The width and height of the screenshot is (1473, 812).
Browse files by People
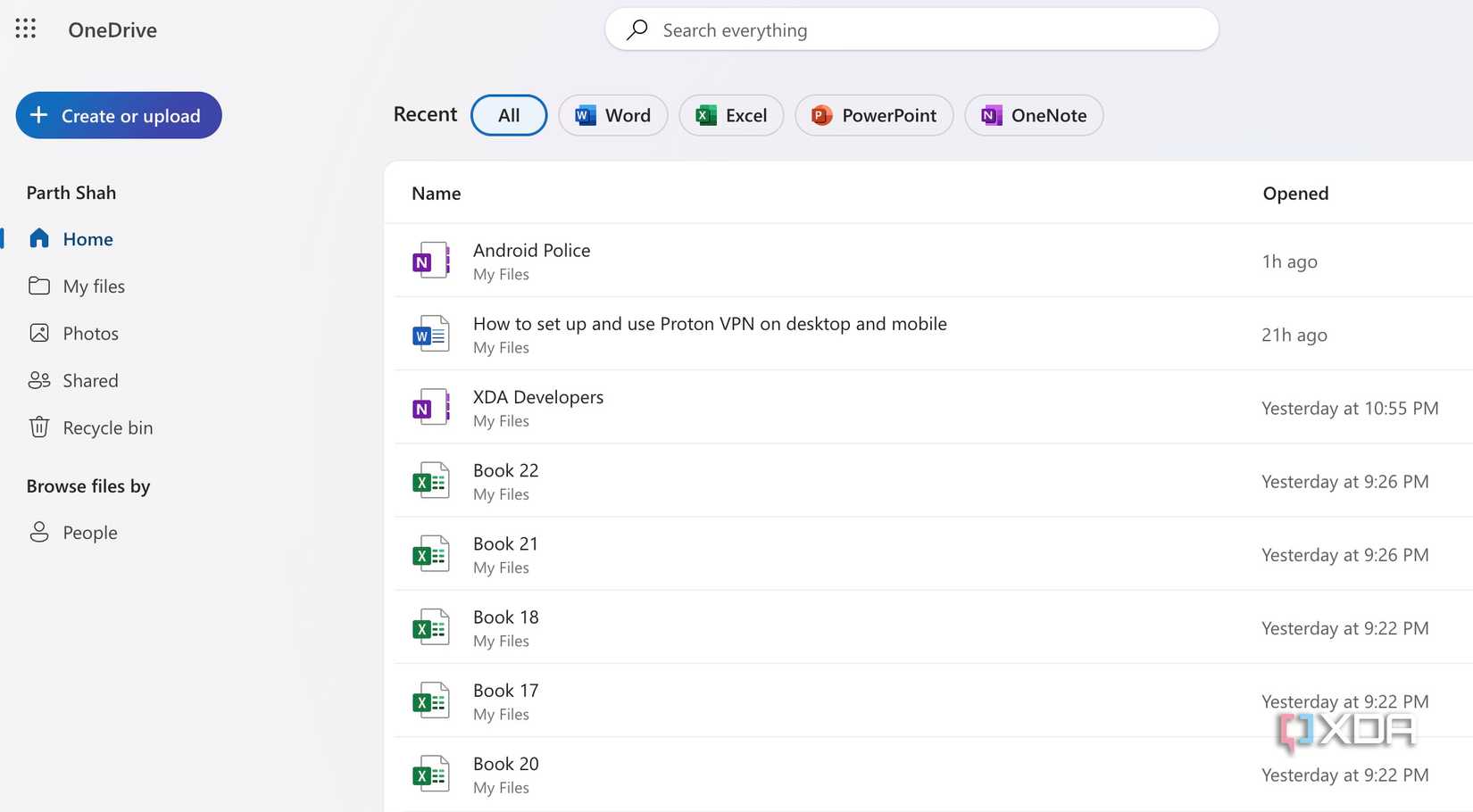click(89, 532)
